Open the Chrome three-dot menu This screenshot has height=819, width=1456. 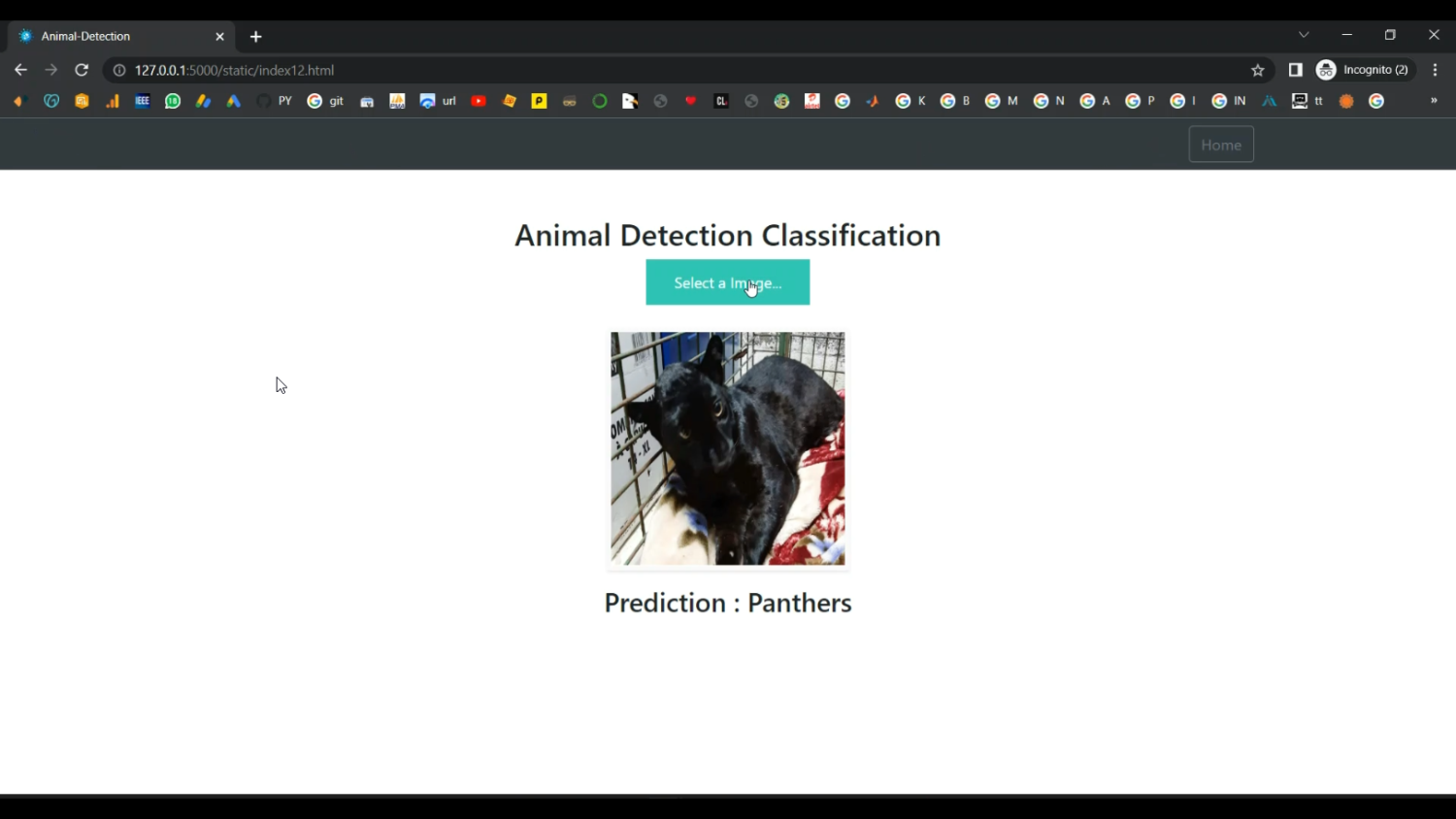1435,70
